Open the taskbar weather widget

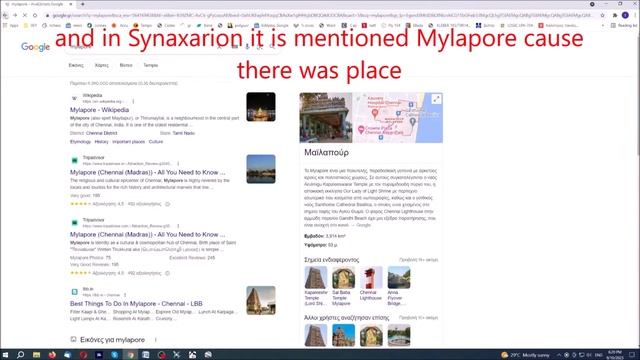pos(525,355)
